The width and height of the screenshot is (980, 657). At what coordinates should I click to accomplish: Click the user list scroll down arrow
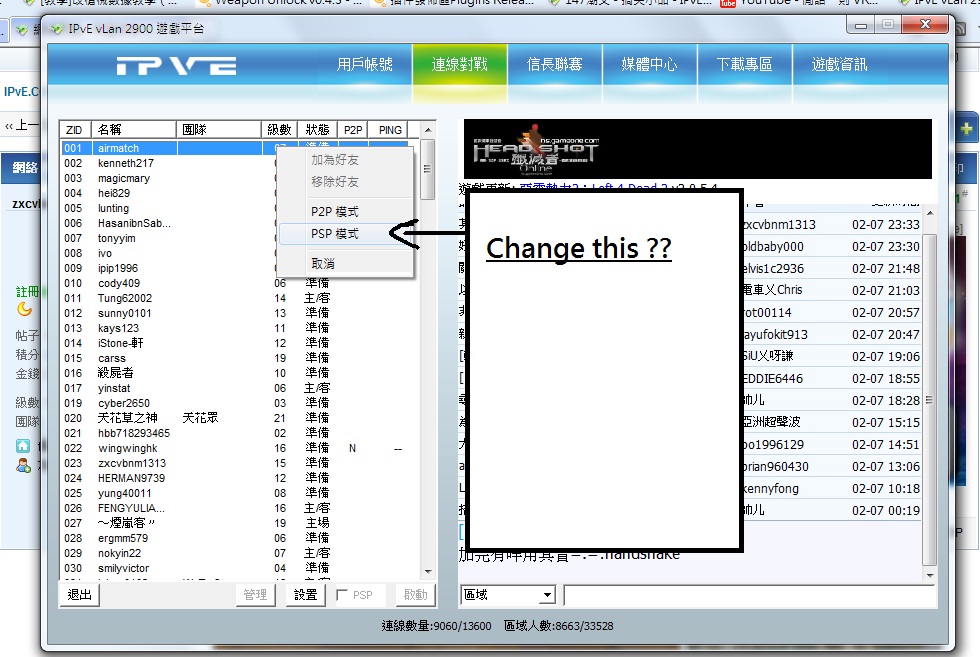428,571
